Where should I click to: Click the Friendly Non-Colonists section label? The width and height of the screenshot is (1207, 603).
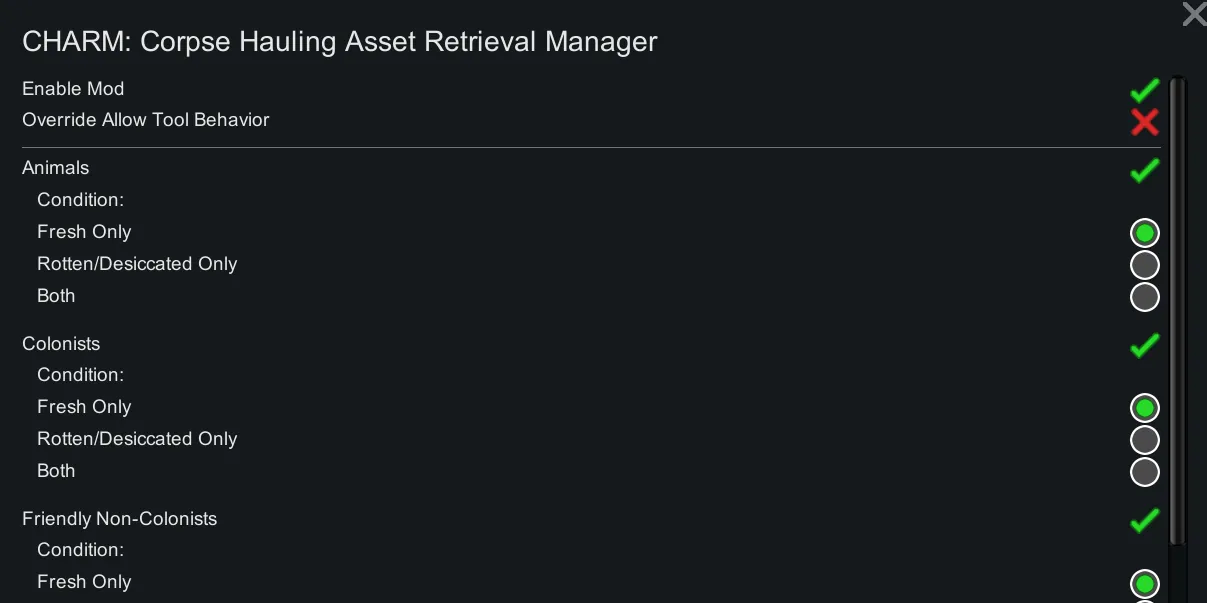120,519
